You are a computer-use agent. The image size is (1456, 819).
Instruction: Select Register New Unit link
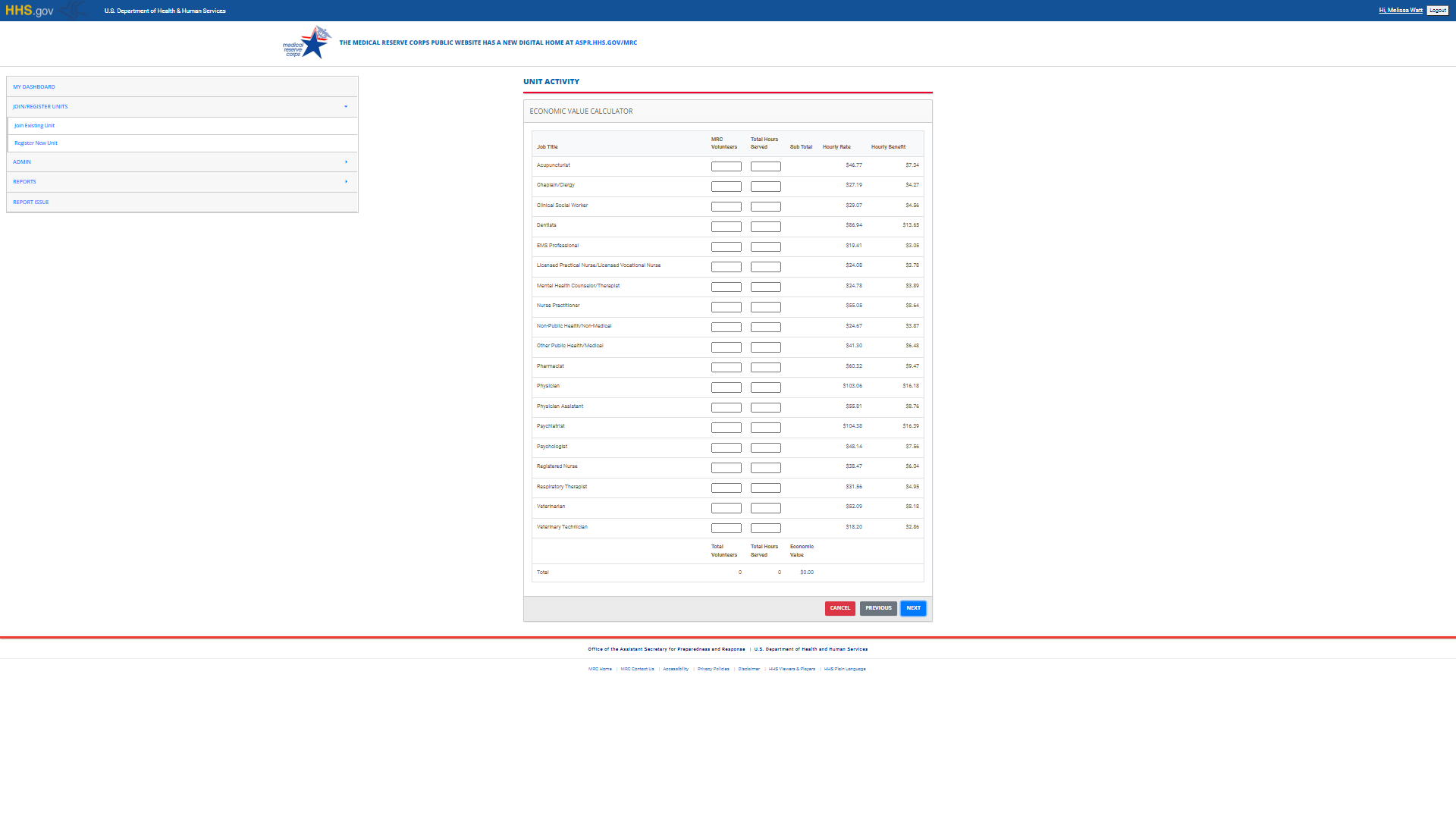tap(36, 143)
